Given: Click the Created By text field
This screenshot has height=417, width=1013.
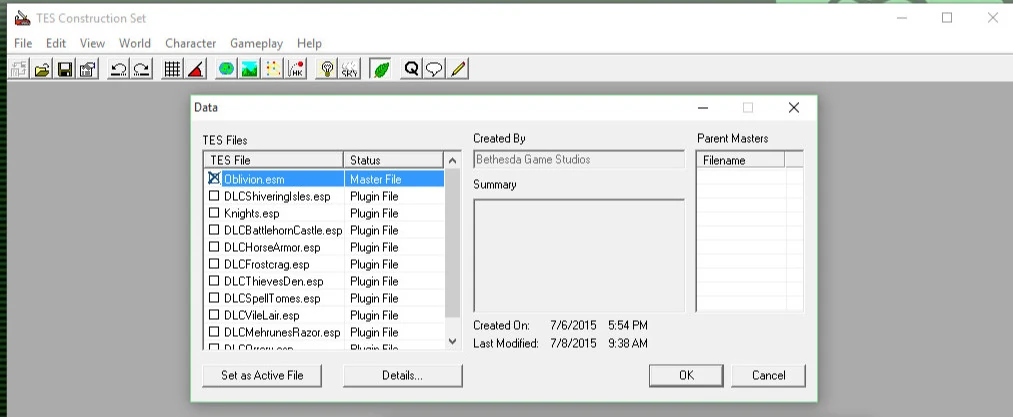Looking at the screenshot, I should [579, 160].
